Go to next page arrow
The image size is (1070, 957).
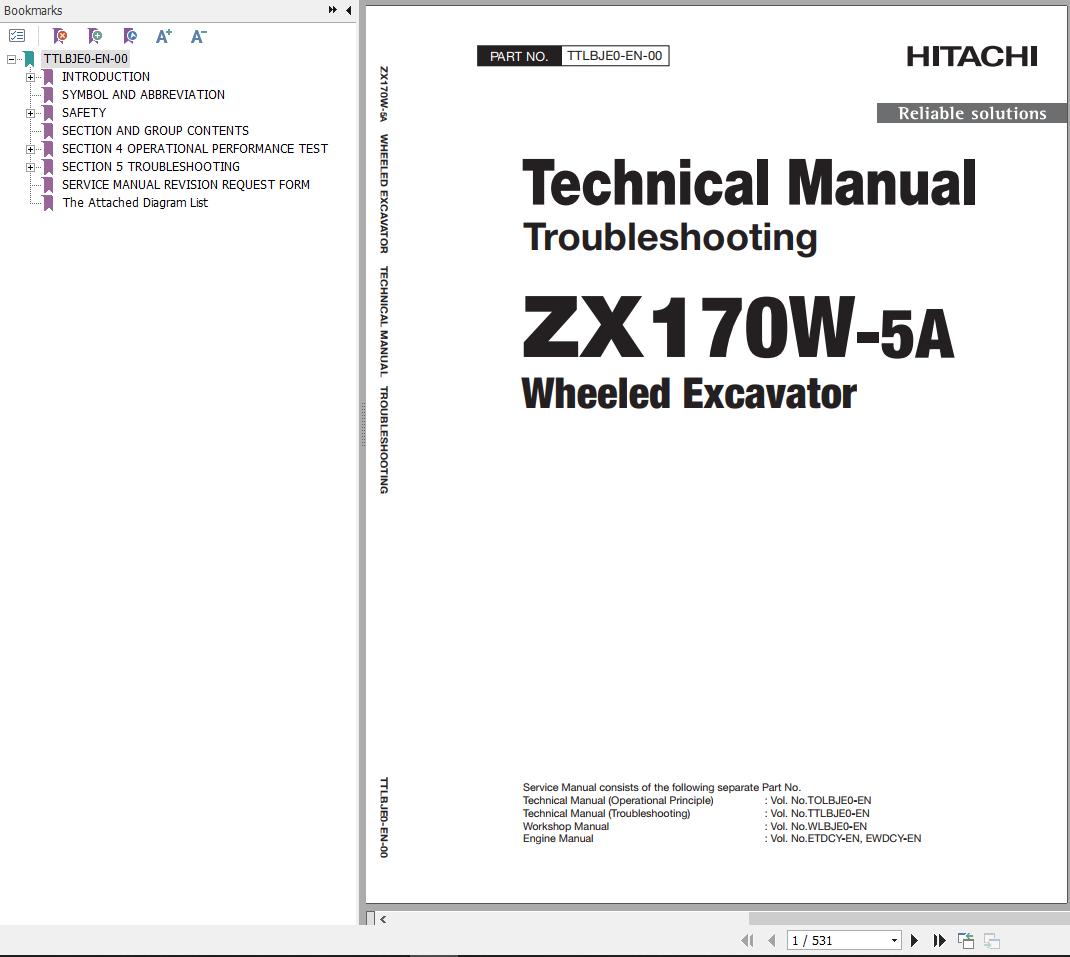point(914,941)
